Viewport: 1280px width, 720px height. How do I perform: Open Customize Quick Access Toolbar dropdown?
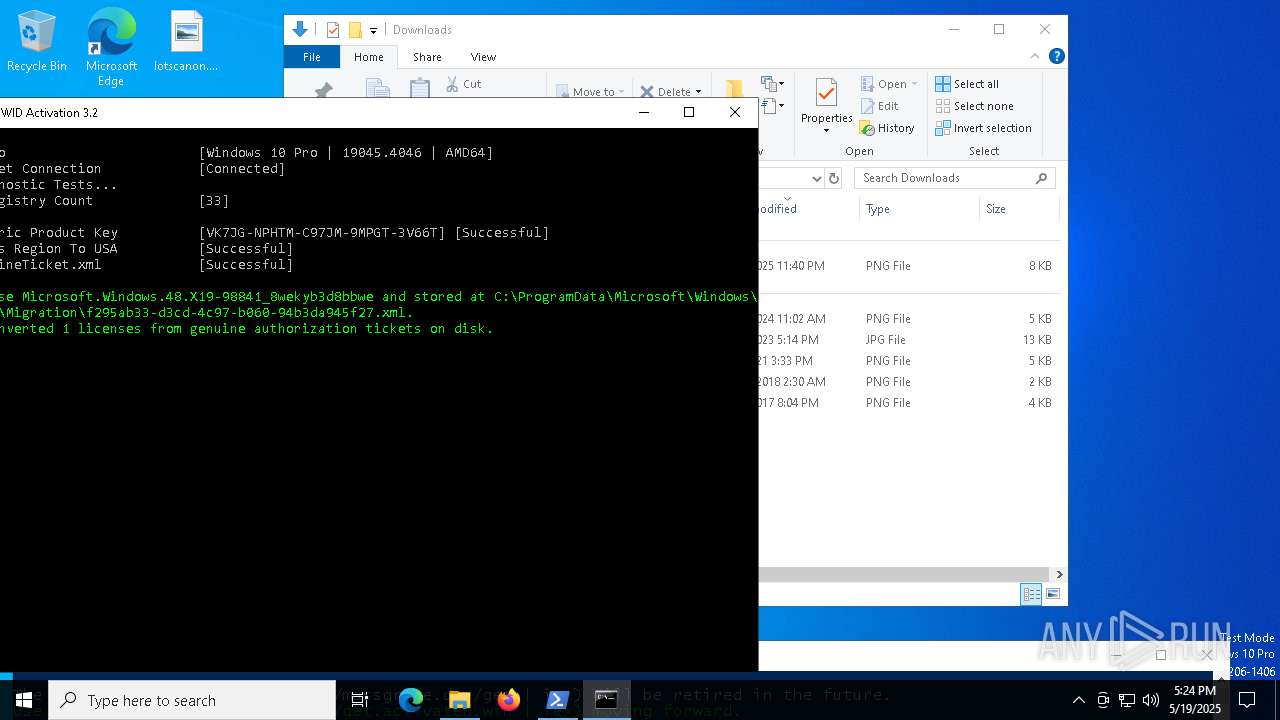(x=373, y=31)
